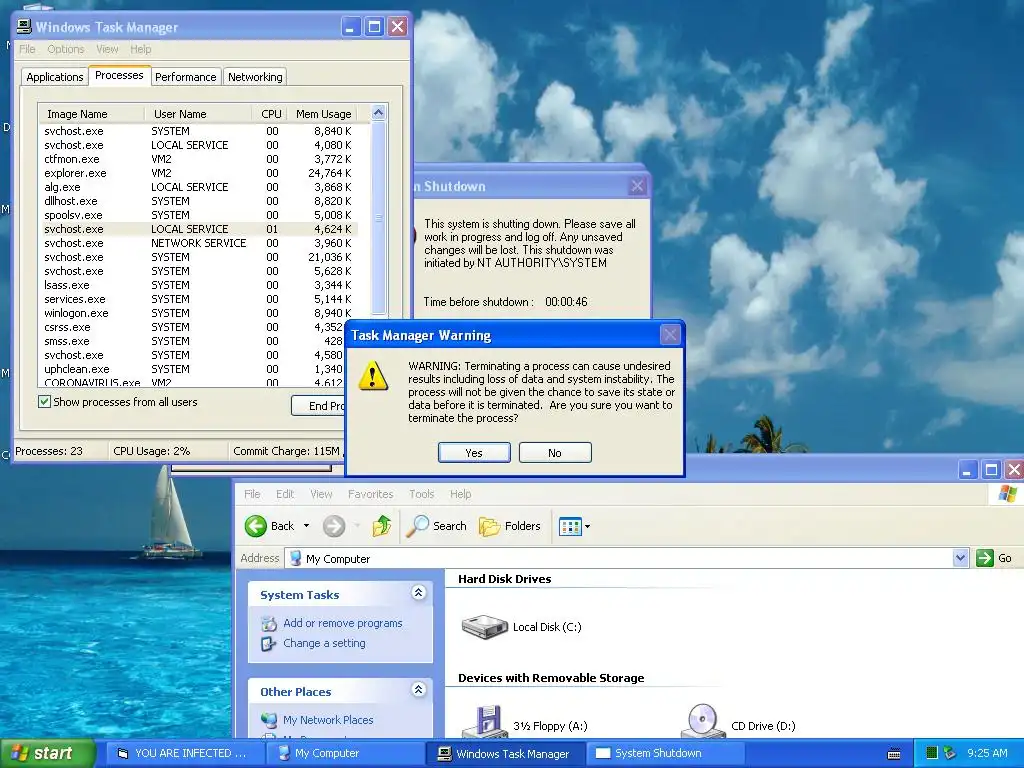The width and height of the screenshot is (1024, 768).
Task: Select the lsass.exe process row
Action: tap(199, 285)
